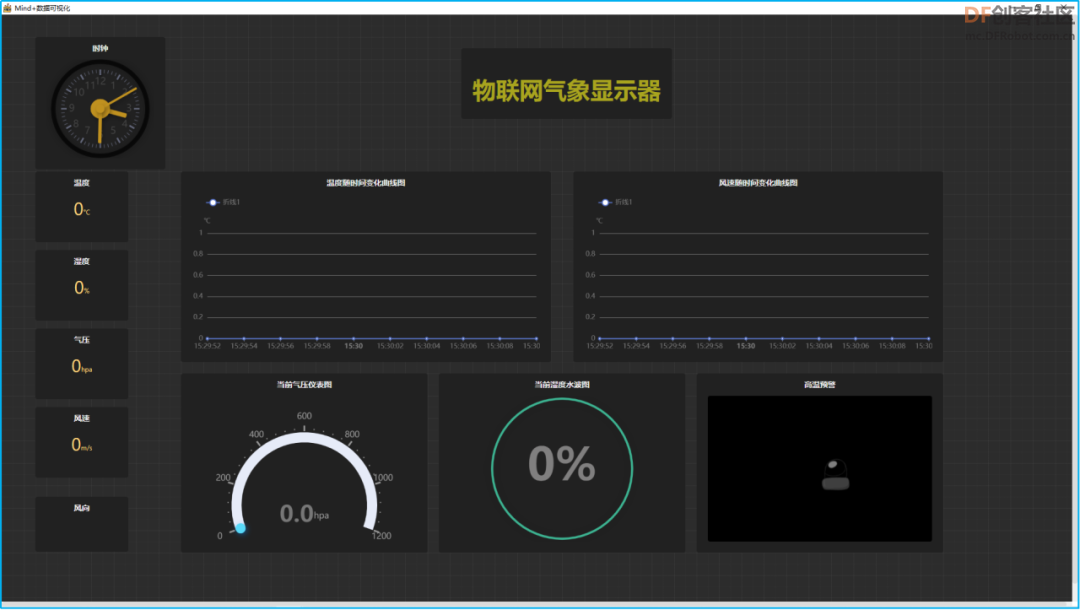Screen dimensions: 1080x610
Task: Select the 物联网气象显示器 title block
Action: [566, 83]
